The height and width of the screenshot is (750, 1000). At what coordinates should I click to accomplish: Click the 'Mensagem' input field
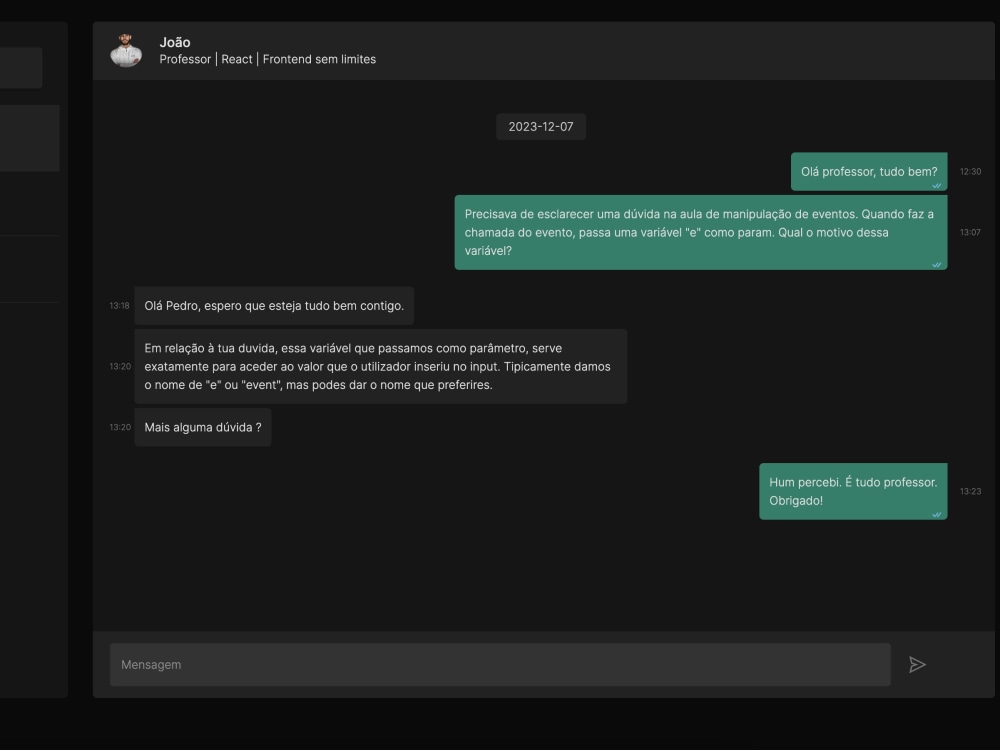point(500,663)
